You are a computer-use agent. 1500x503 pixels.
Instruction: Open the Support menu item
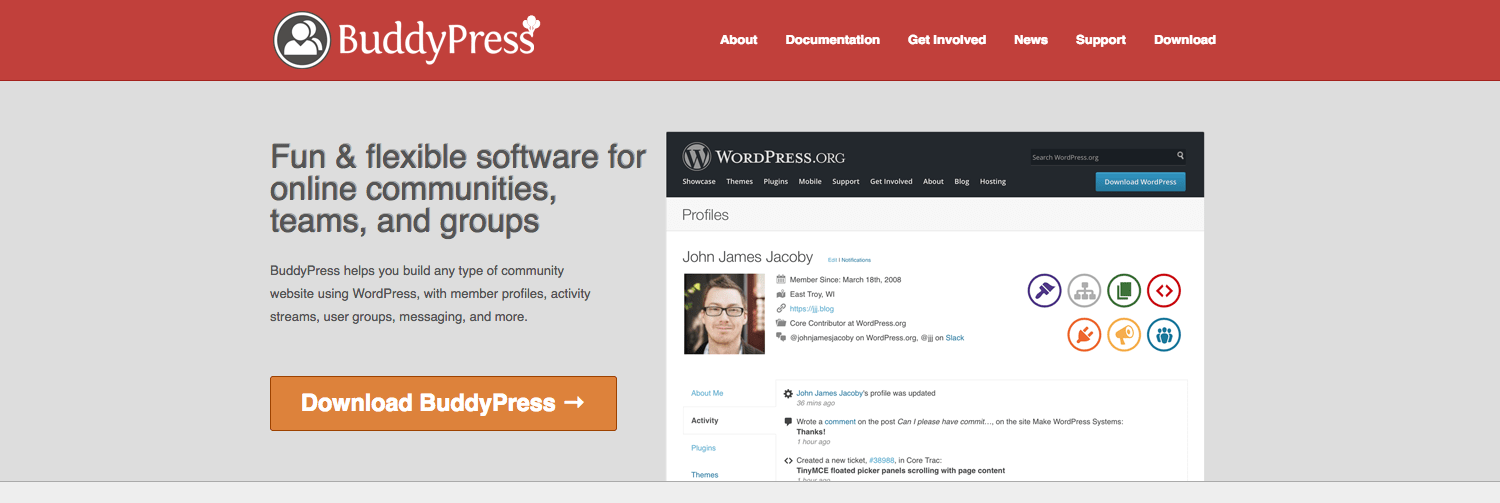pos(1101,40)
